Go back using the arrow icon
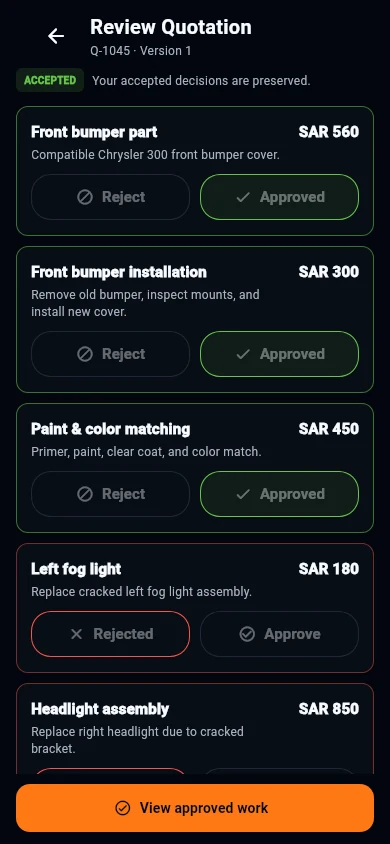Image resolution: width=390 pixels, height=844 pixels. click(56, 36)
